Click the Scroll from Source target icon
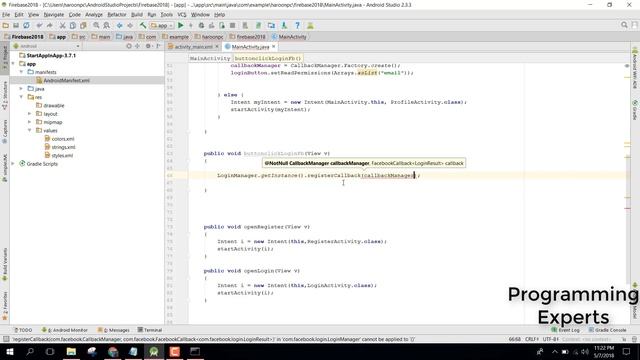The width and height of the screenshot is (640, 360). pos(129,46)
